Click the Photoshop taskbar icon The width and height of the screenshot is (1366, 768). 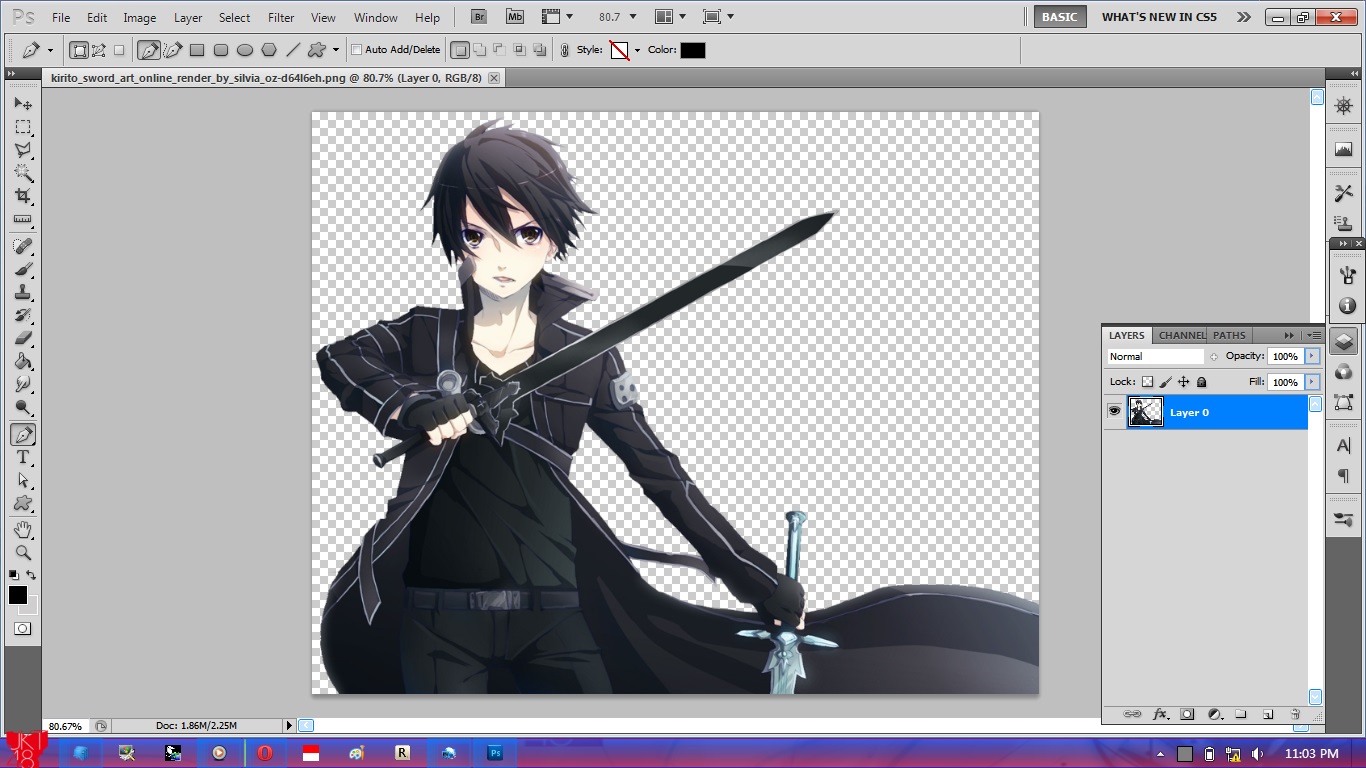494,753
